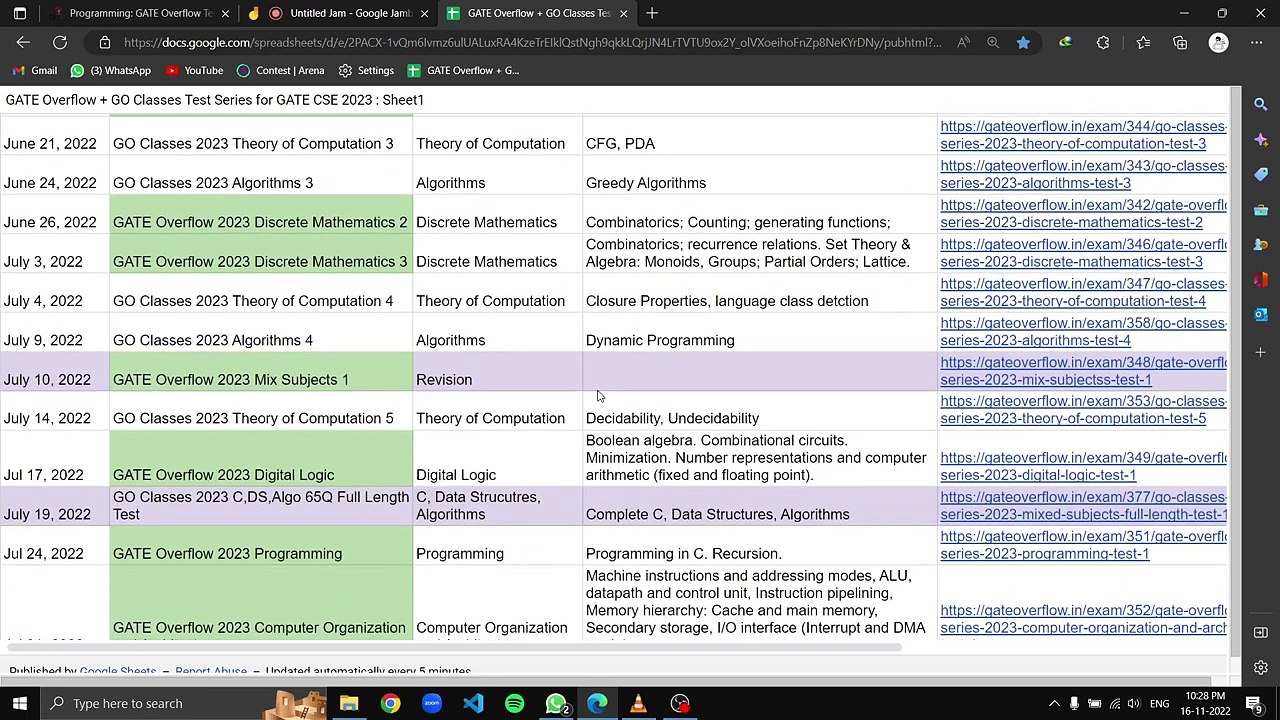
Task: Open the mixed subjects full length test link
Action: 1083,506
